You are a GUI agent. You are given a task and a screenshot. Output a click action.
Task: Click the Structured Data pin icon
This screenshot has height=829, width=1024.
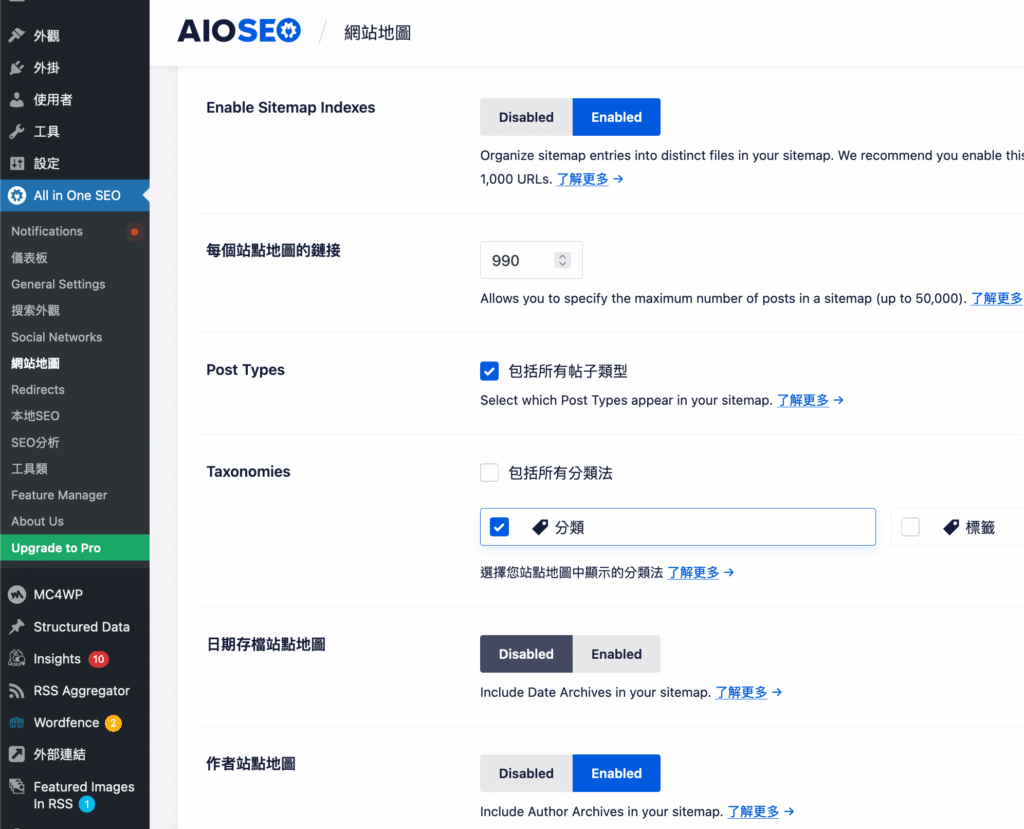point(17,626)
